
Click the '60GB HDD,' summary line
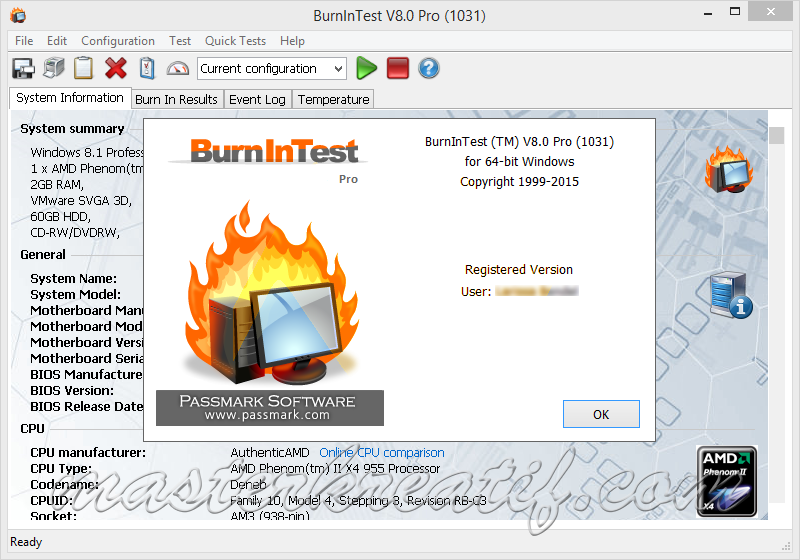tap(61, 217)
